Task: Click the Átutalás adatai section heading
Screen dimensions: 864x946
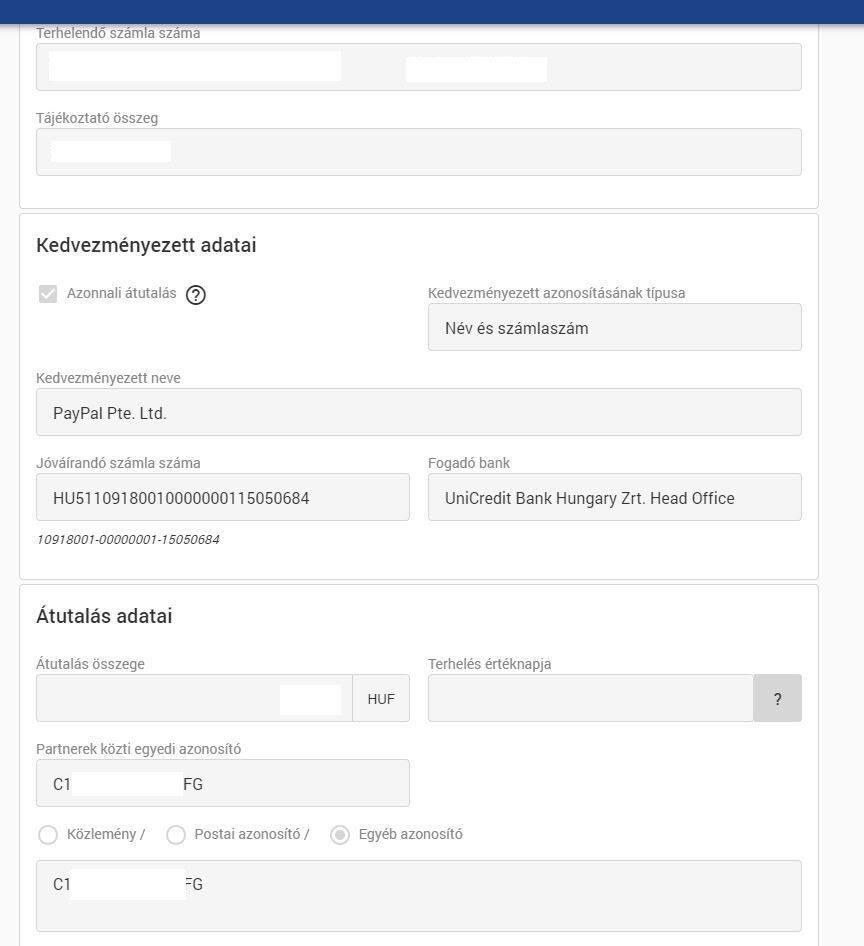Action: click(x=104, y=616)
